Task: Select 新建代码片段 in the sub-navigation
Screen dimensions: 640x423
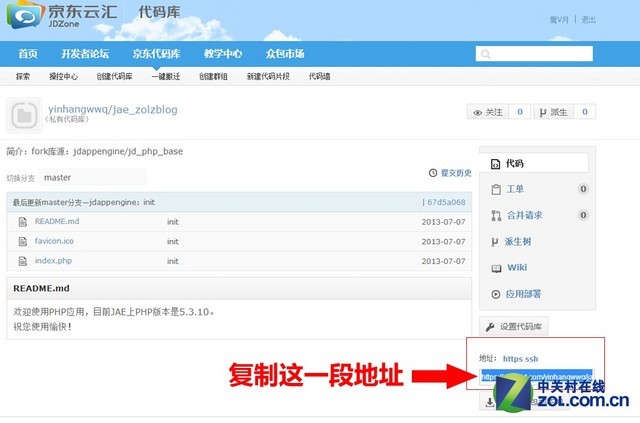Action: (x=268, y=76)
